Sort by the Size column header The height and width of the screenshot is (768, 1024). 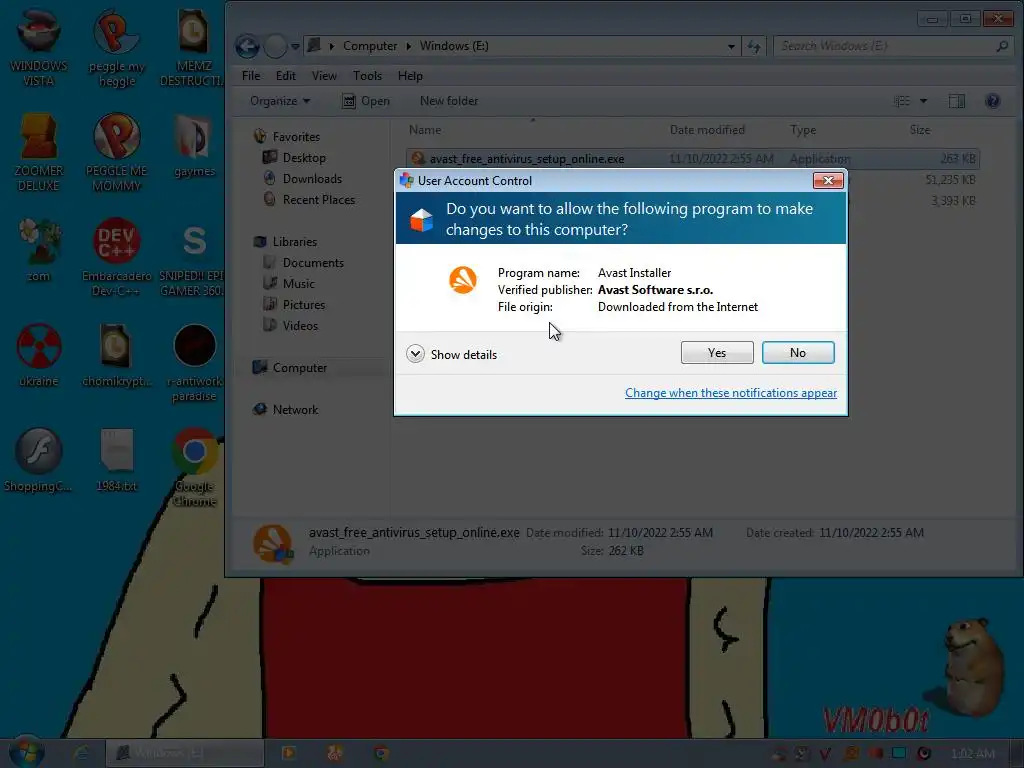click(920, 130)
